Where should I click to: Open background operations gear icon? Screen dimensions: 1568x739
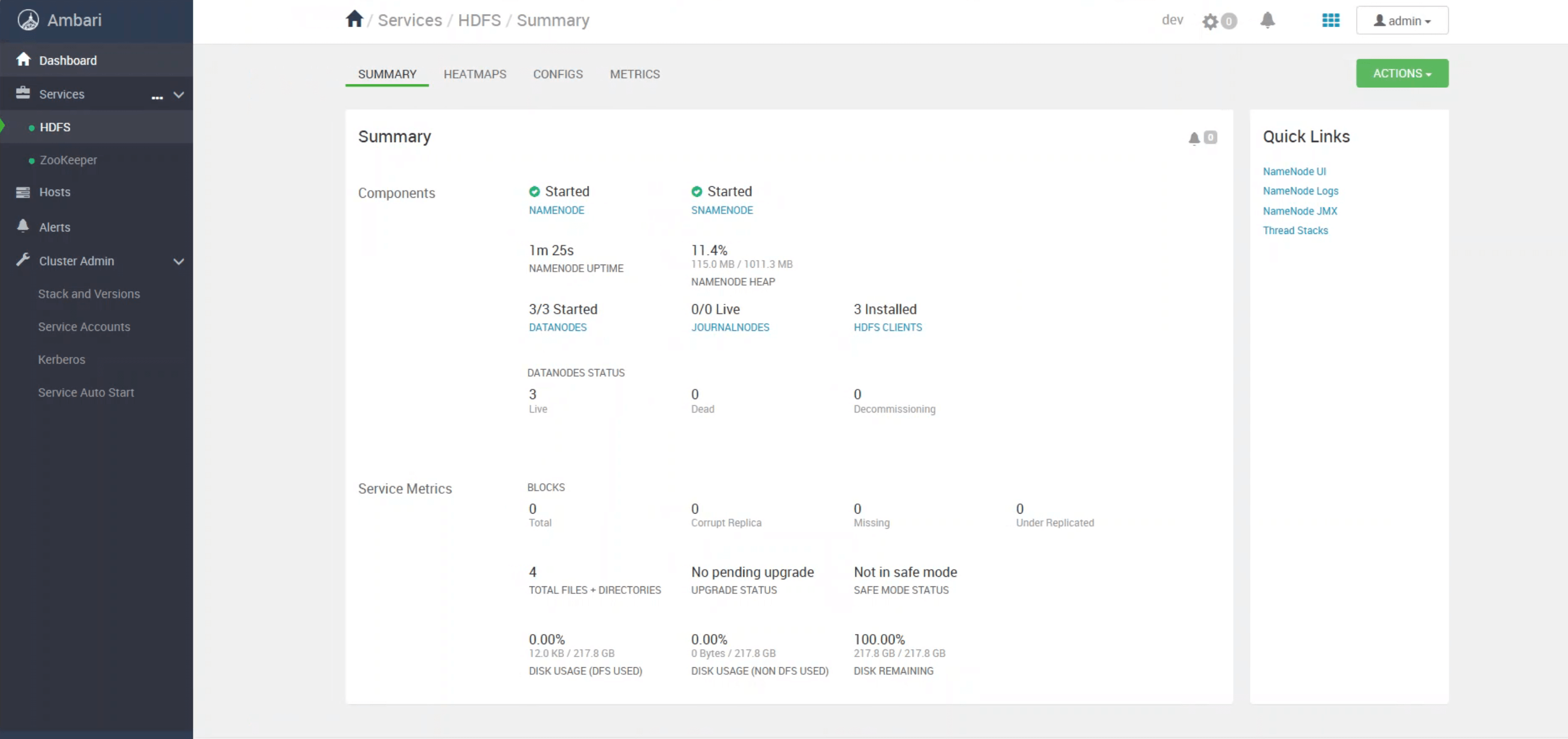coord(1210,21)
